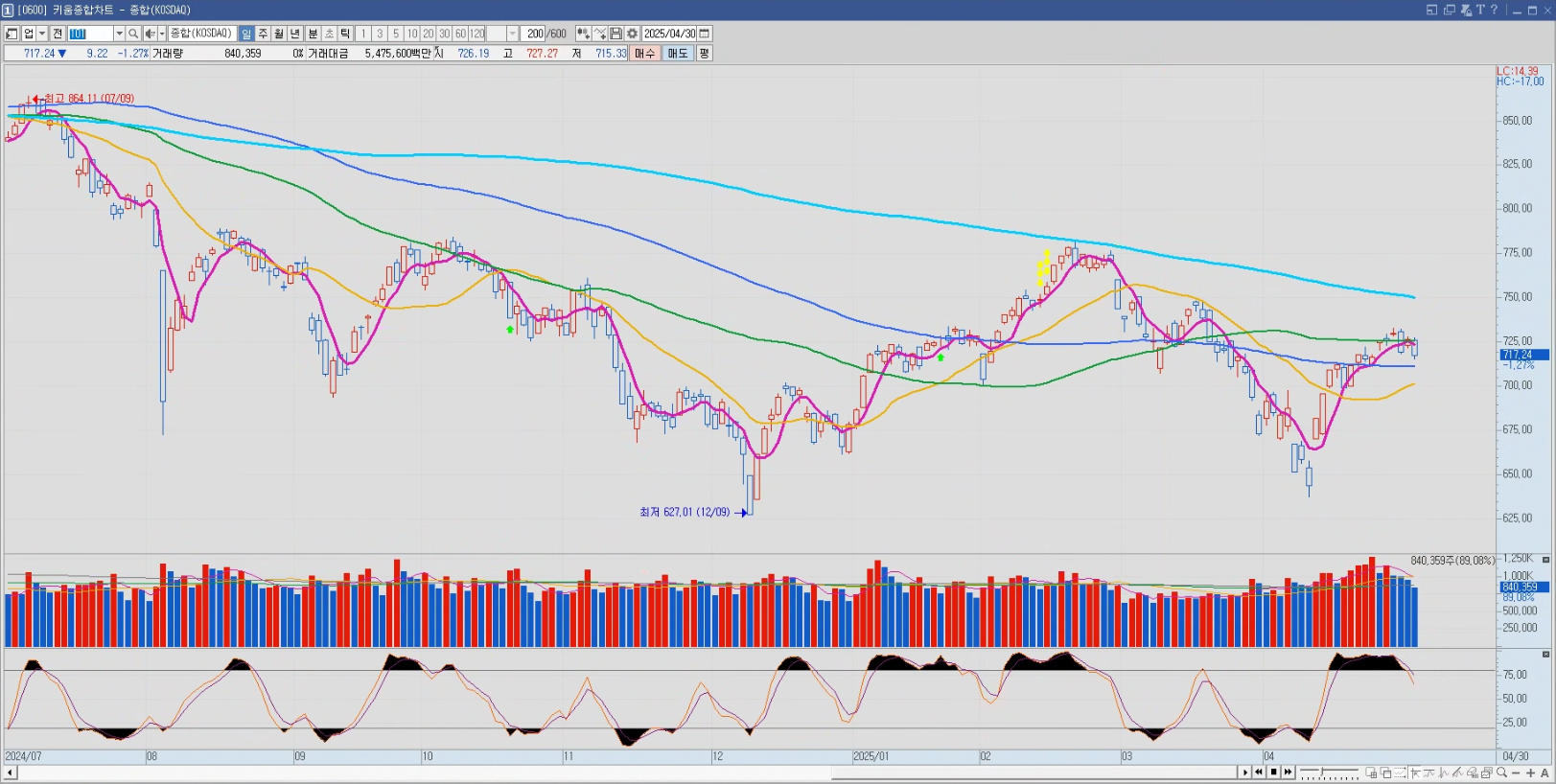1556x784 pixels.
Task: Click the rewind replay button
Action: [x=1259, y=772]
